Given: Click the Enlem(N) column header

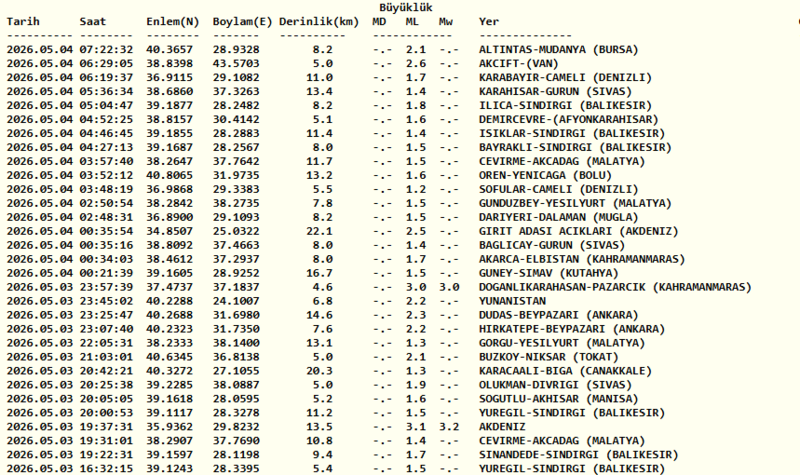Looking at the screenshot, I should click(x=172, y=22).
